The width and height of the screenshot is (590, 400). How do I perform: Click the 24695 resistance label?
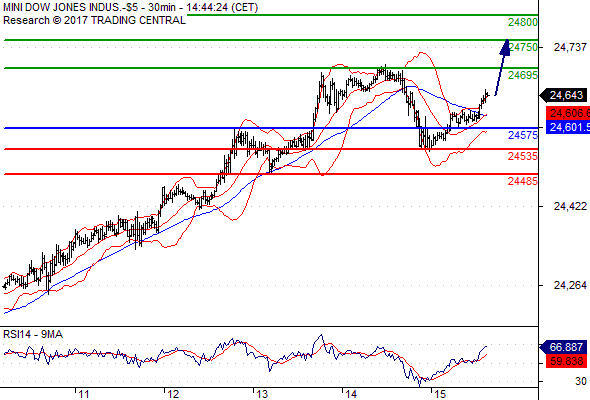(523, 75)
